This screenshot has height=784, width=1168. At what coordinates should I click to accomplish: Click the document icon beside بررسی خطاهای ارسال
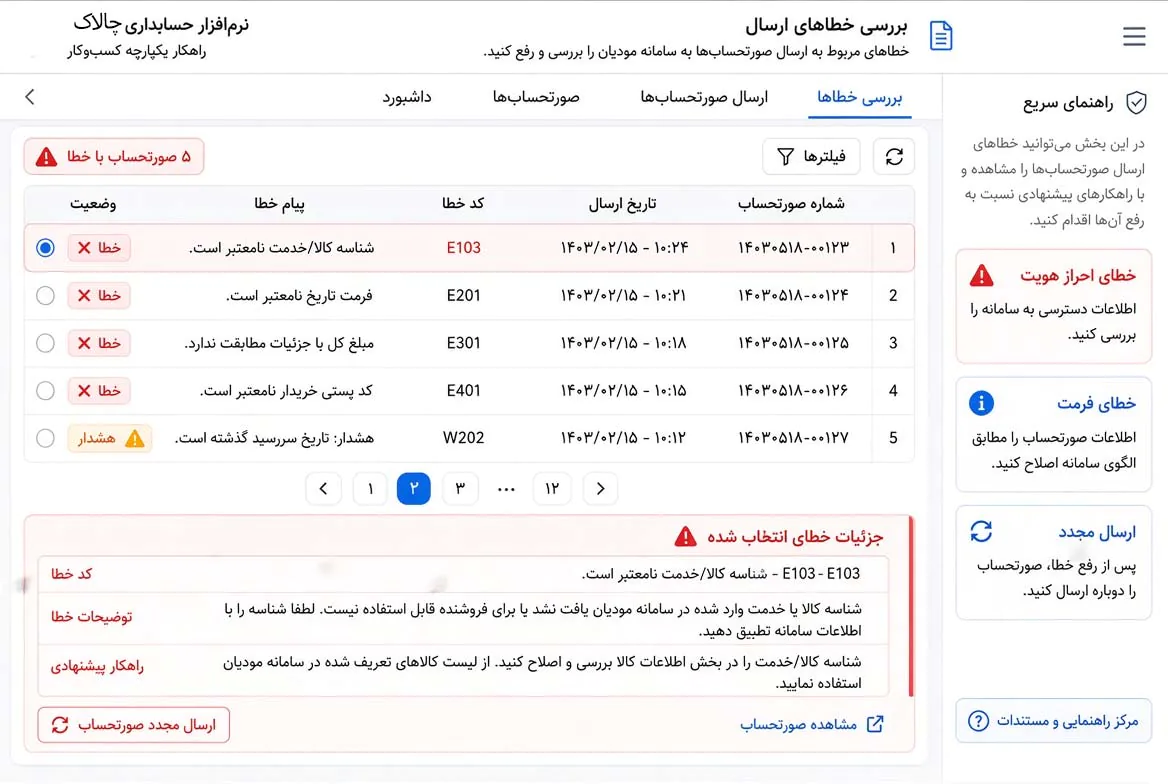941,36
